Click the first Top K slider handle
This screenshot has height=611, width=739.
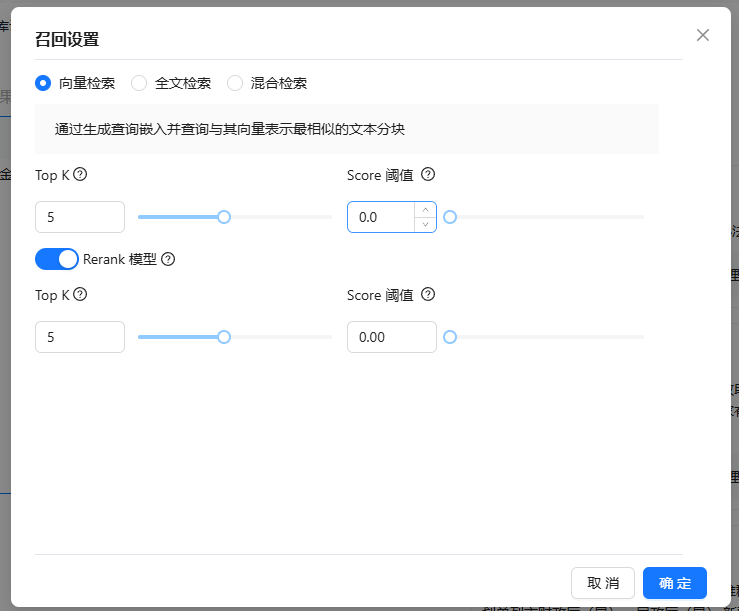tap(224, 217)
